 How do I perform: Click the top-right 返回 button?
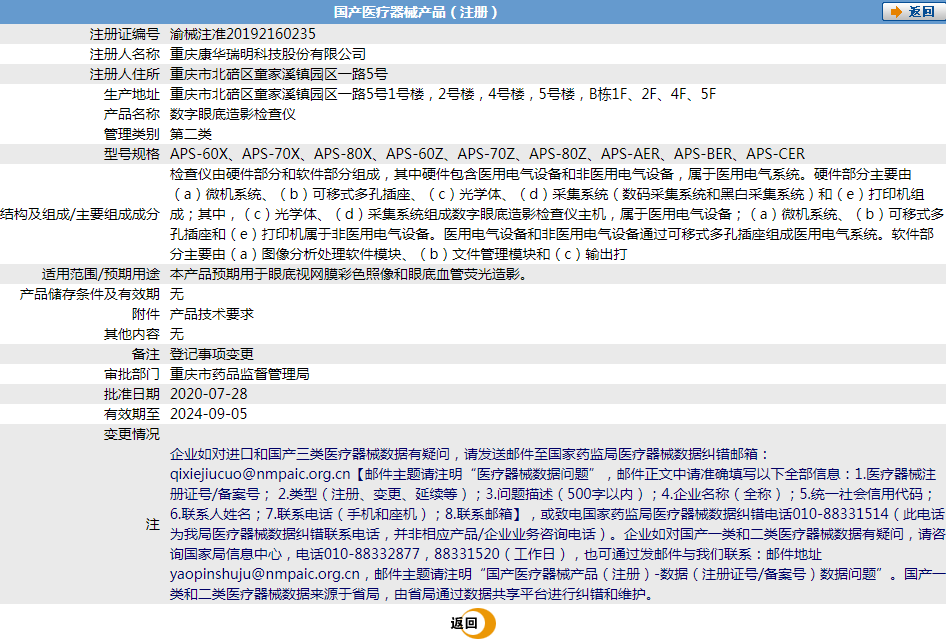pyautogui.click(x=914, y=11)
